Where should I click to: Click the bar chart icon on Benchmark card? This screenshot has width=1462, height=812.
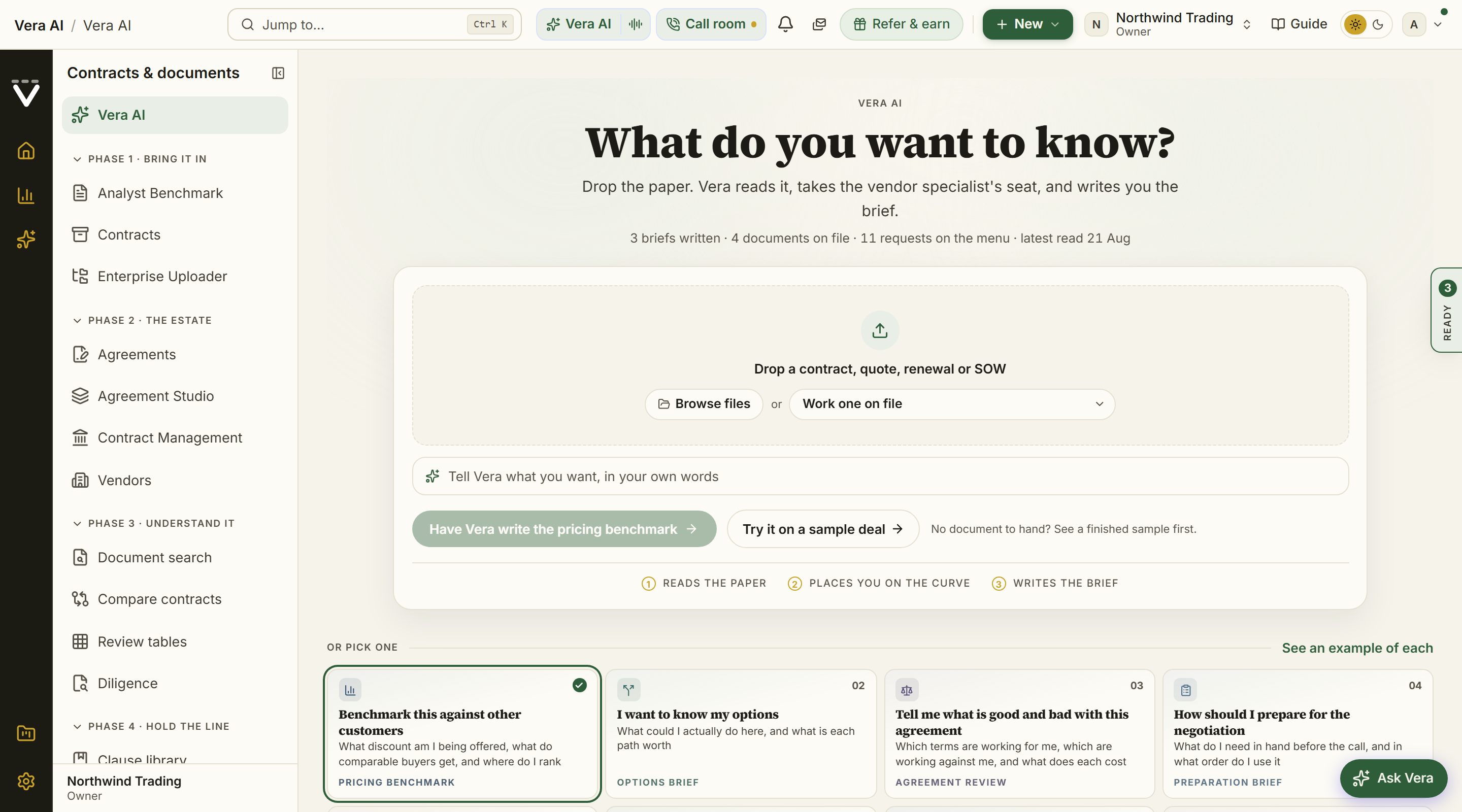(350, 690)
